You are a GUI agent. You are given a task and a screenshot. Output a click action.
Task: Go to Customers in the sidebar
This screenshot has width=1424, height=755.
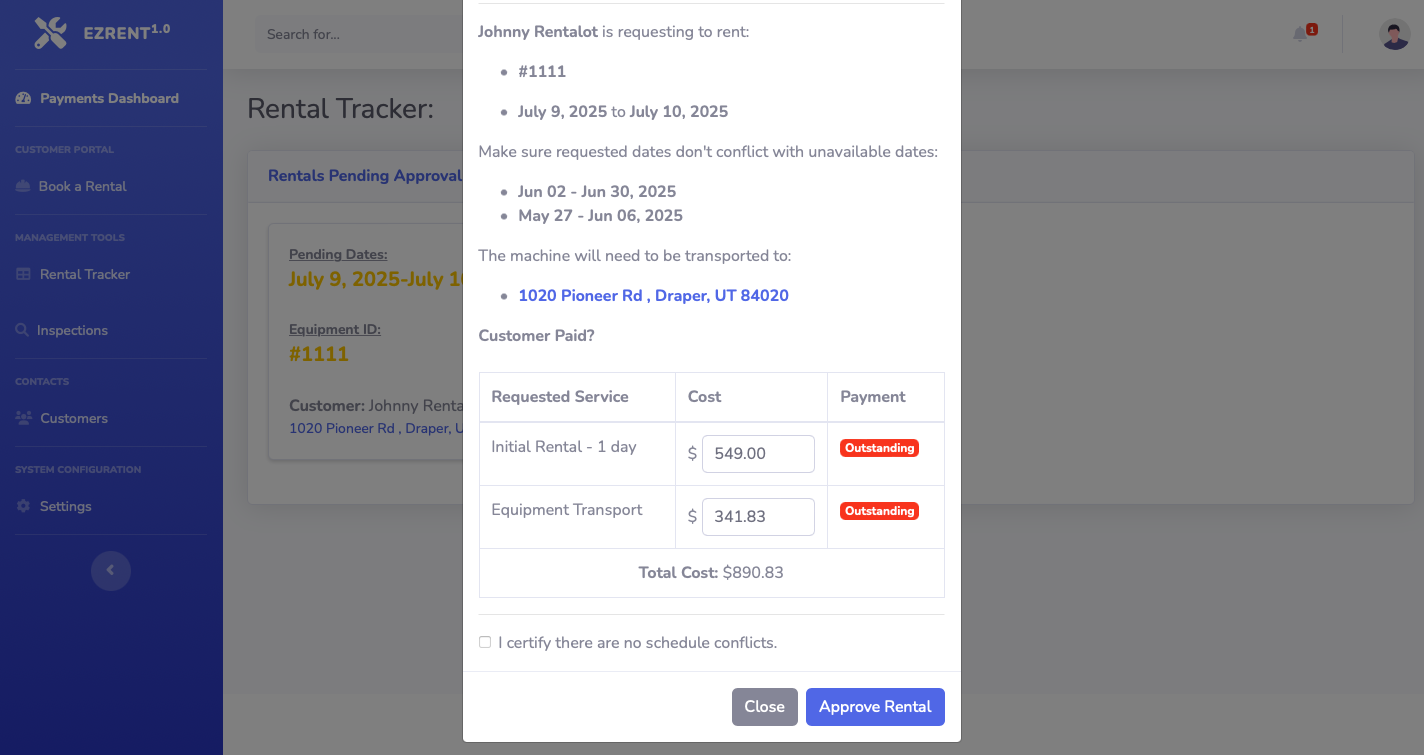74,418
